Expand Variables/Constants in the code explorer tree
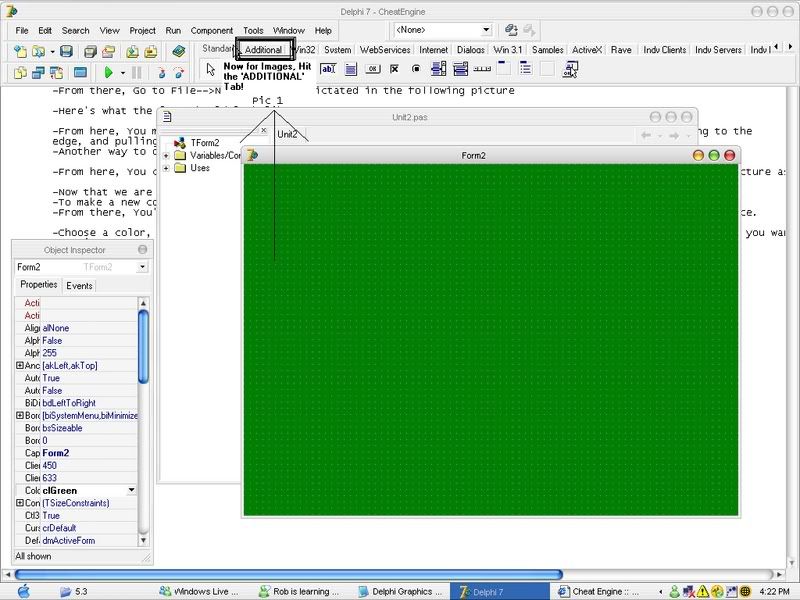Screen dimensions: 800x600 166,156
